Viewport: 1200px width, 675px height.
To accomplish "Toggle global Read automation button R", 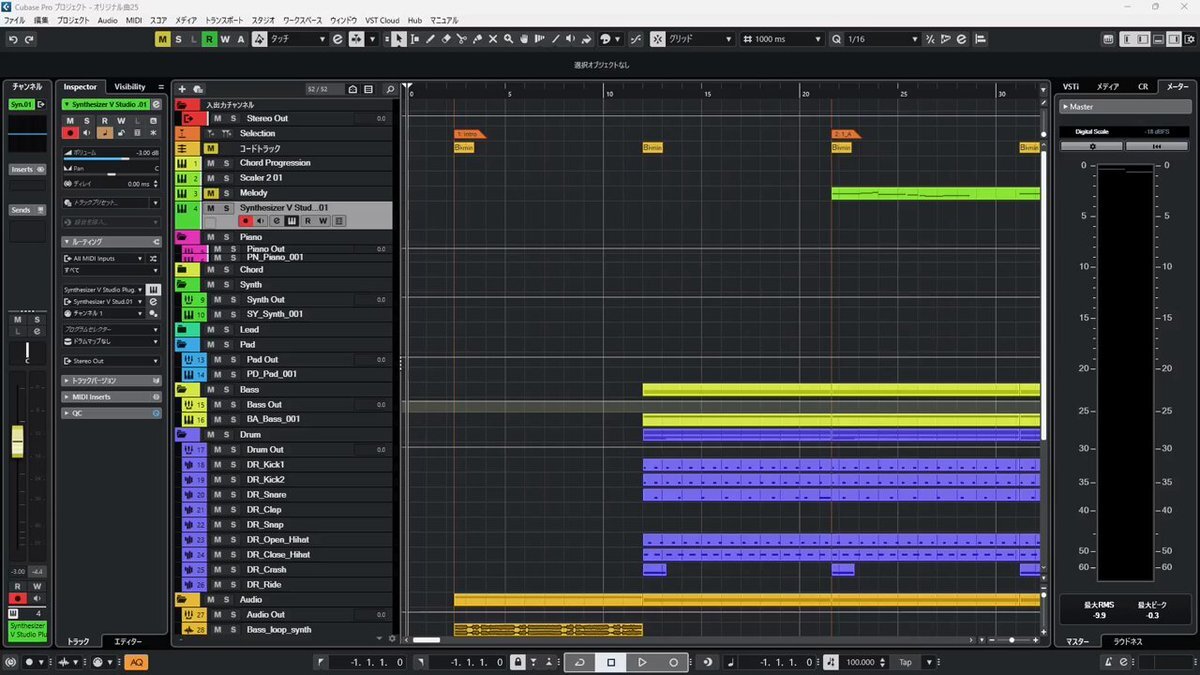I will click(x=209, y=39).
